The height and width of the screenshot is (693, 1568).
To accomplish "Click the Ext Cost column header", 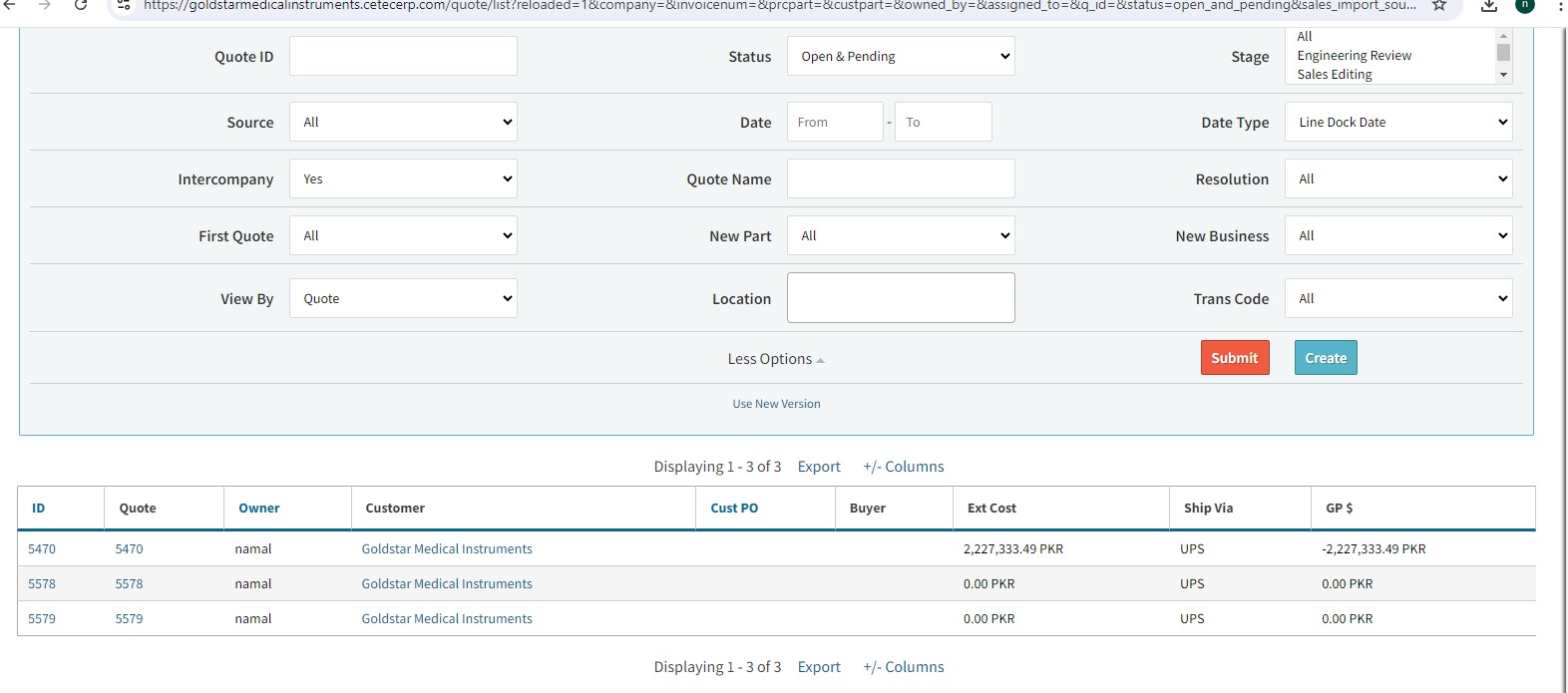I will coord(991,508).
